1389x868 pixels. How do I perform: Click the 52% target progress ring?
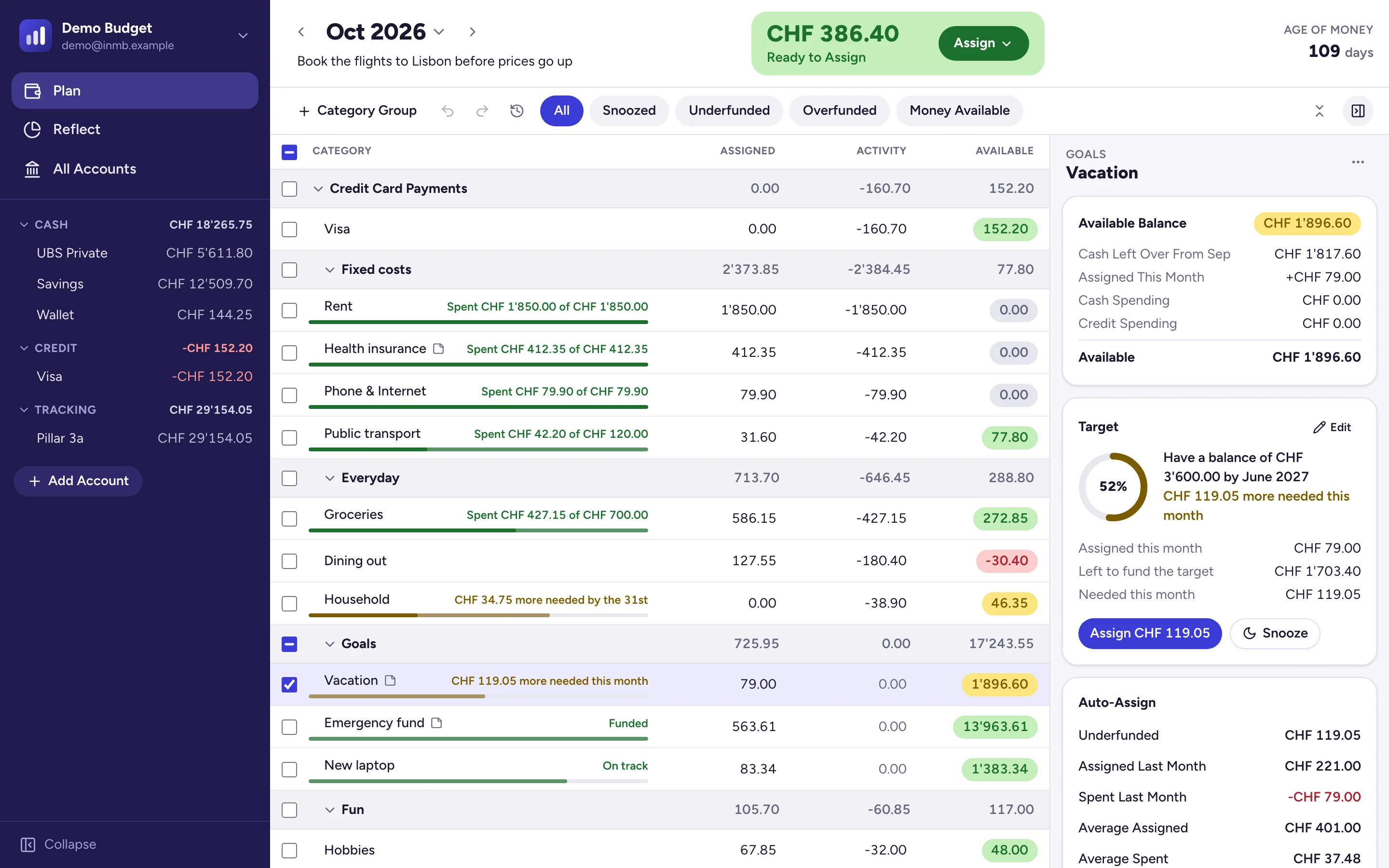(1113, 487)
